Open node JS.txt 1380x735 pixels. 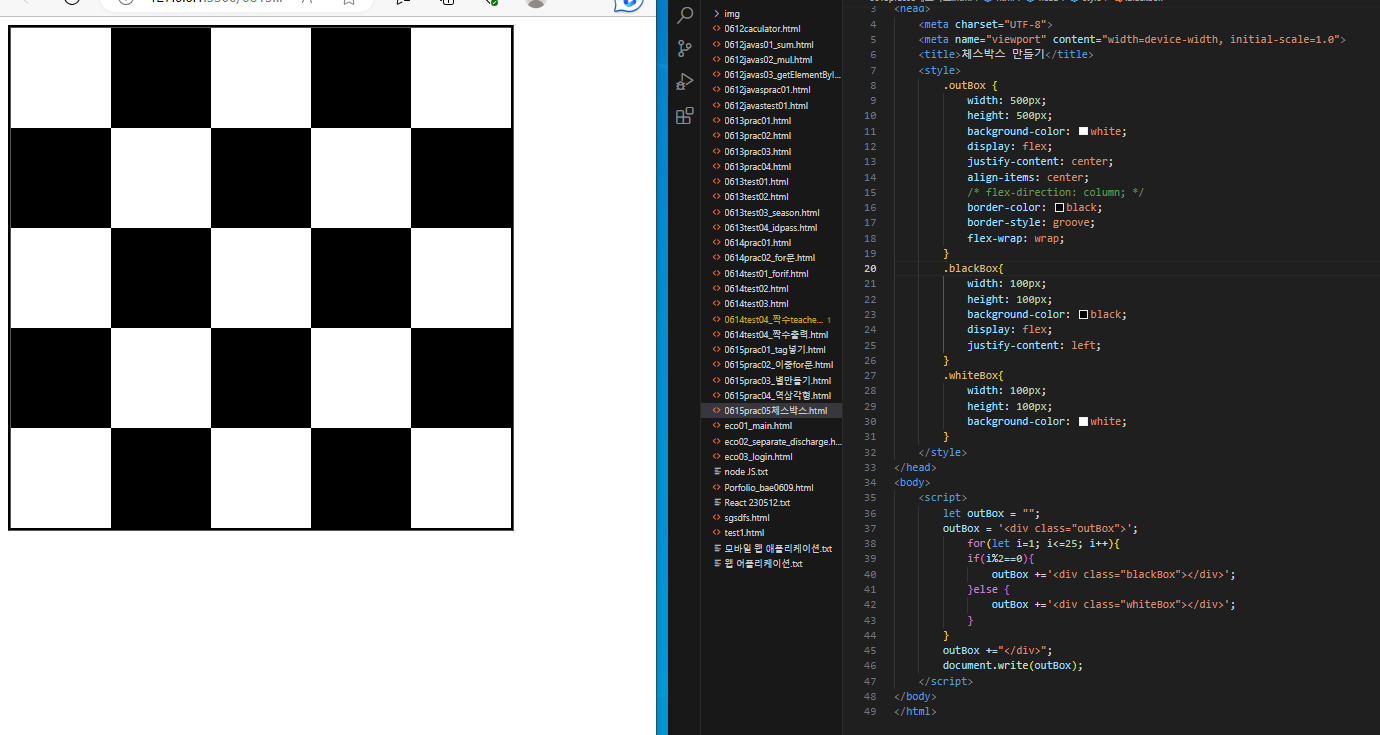click(745, 472)
